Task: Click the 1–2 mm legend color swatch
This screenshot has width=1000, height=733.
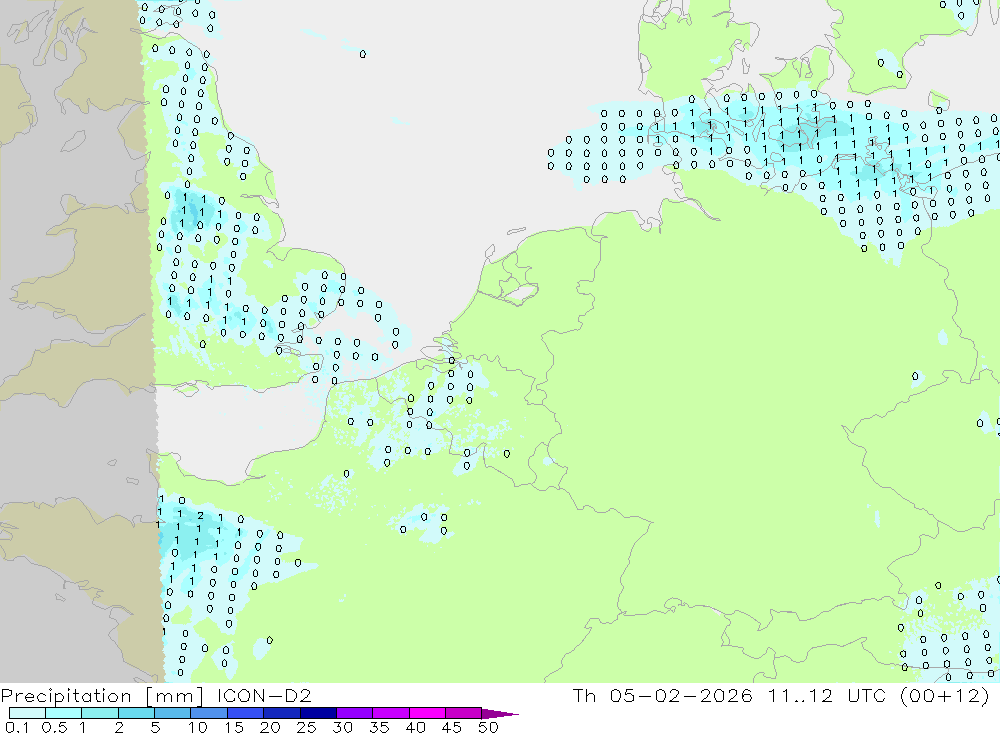Action: click(99, 713)
